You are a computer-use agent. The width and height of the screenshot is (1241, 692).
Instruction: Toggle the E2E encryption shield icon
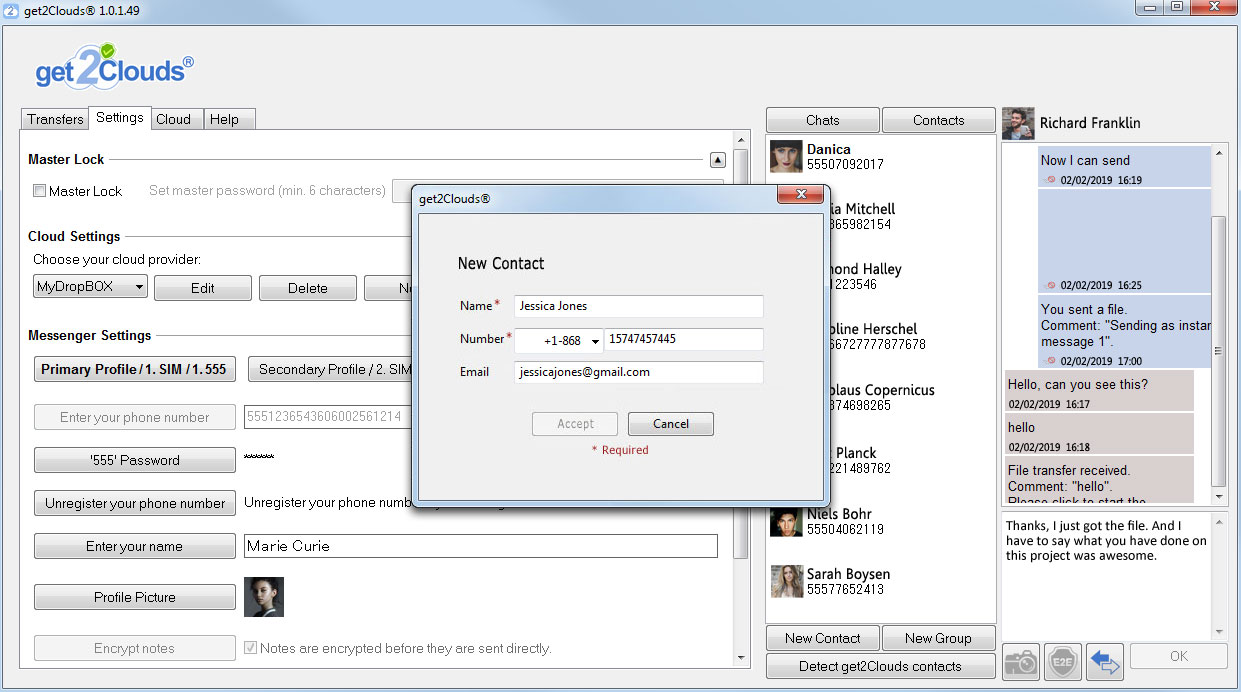(1063, 661)
